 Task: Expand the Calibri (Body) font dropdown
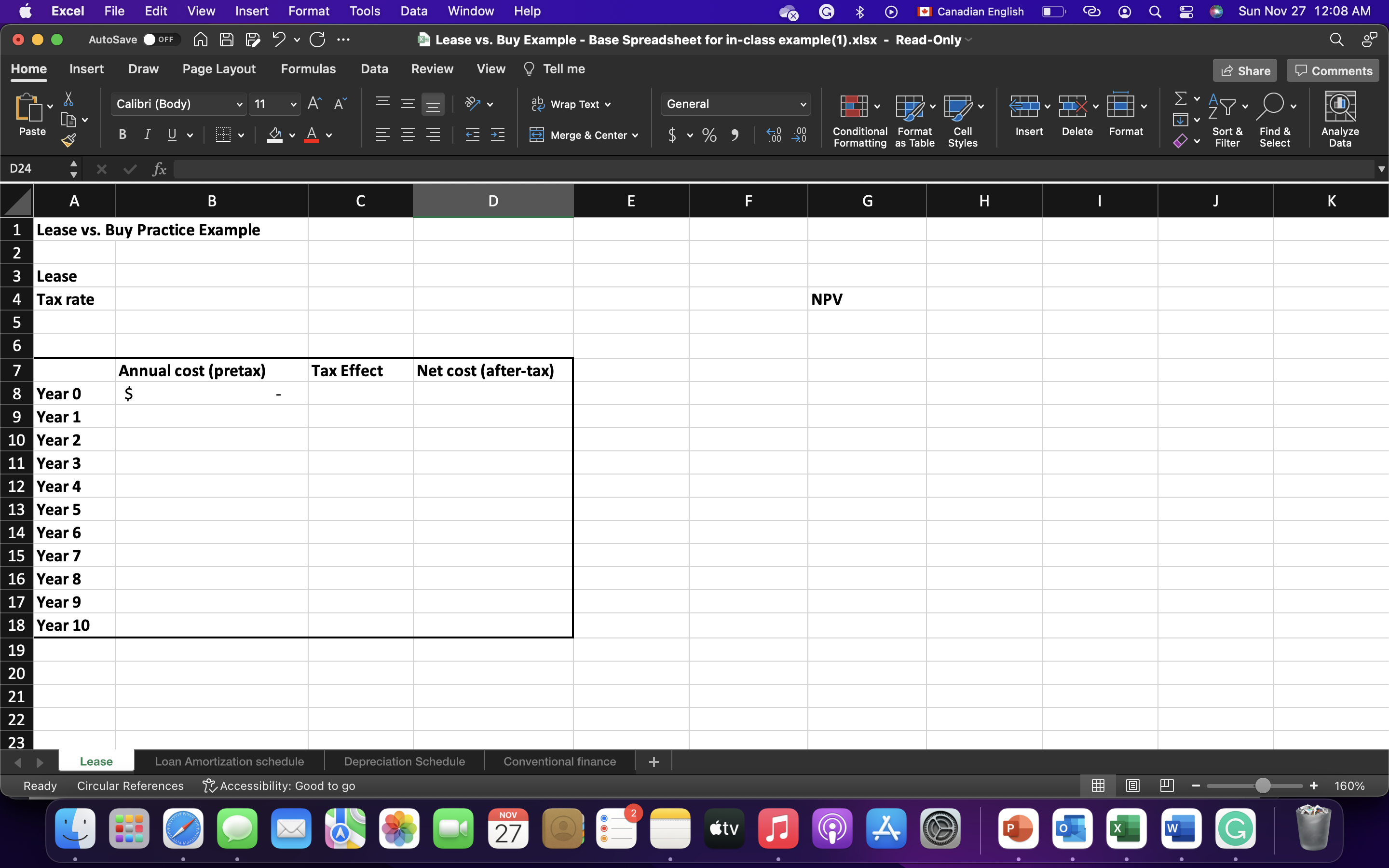click(x=239, y=105)
